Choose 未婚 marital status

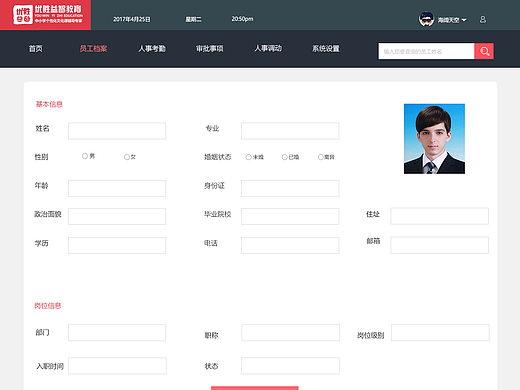249,157
